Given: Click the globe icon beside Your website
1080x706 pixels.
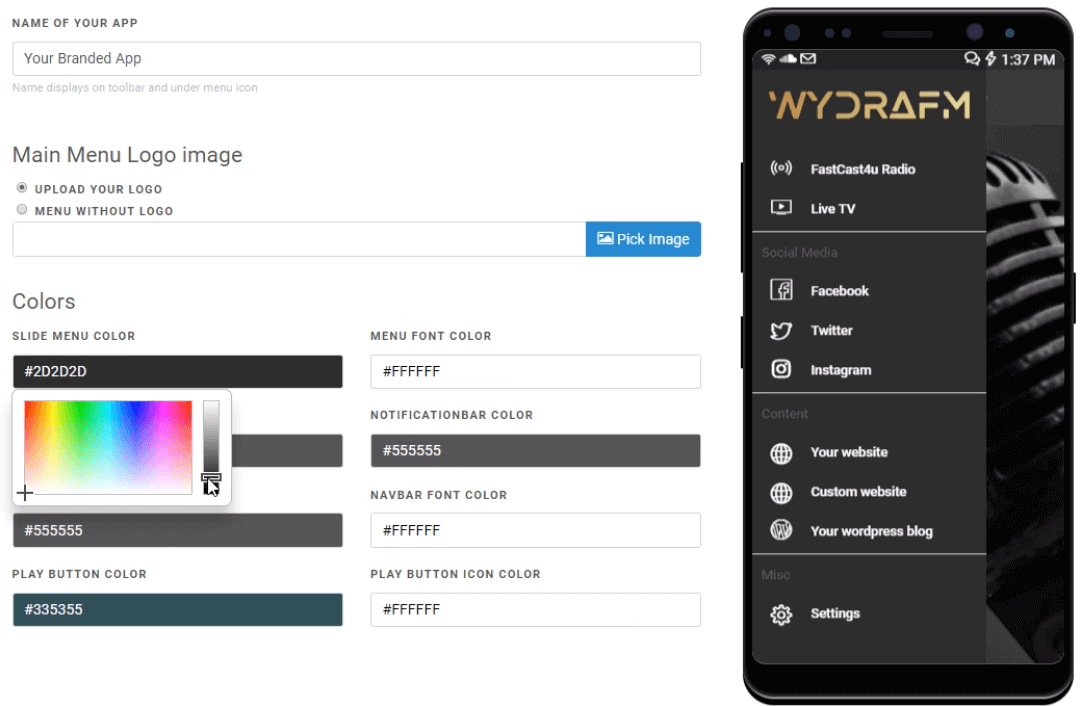Looking at the screenshot, I should [780, 453].
